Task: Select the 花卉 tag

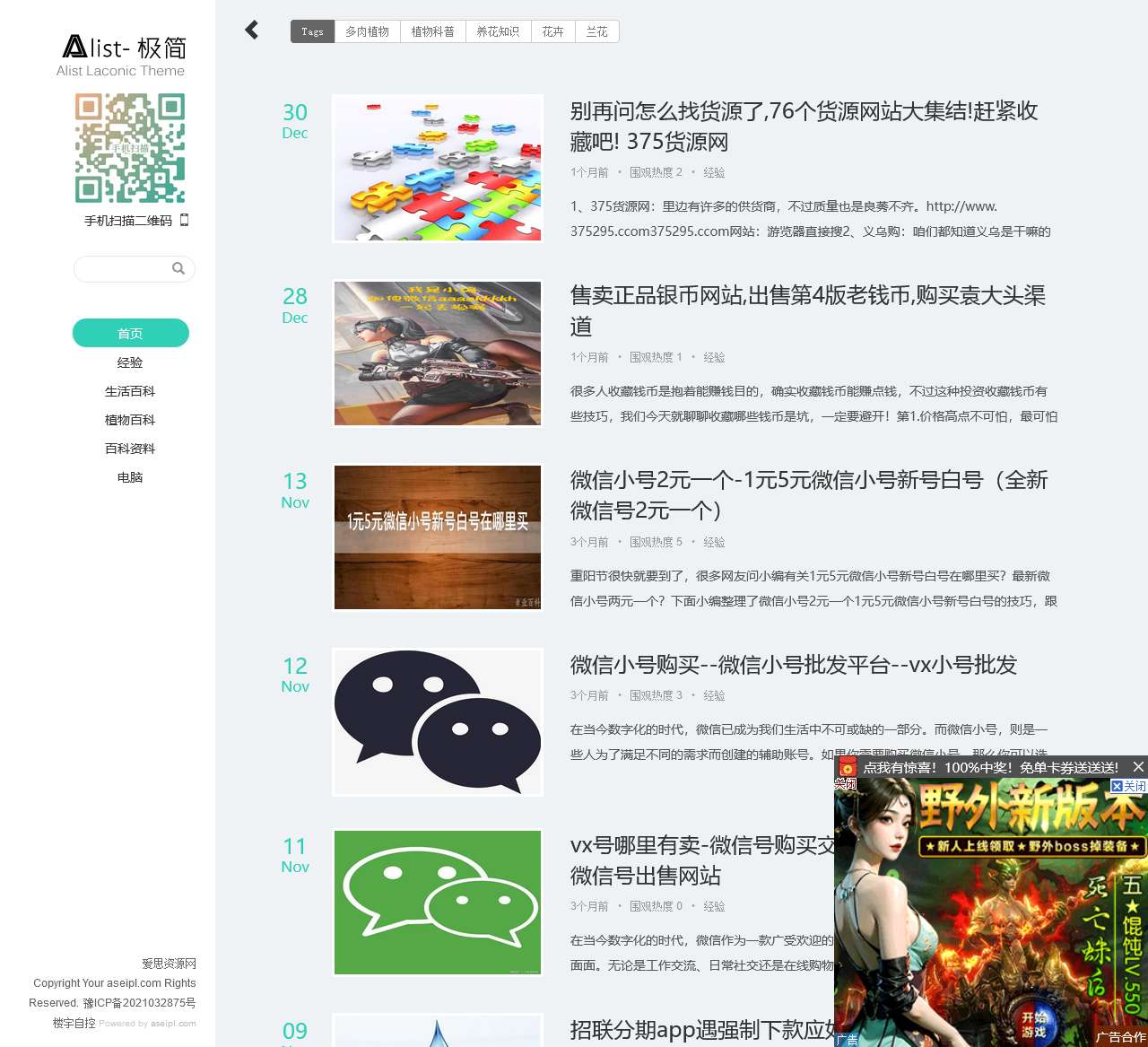Action: click(x=552, y=31)
